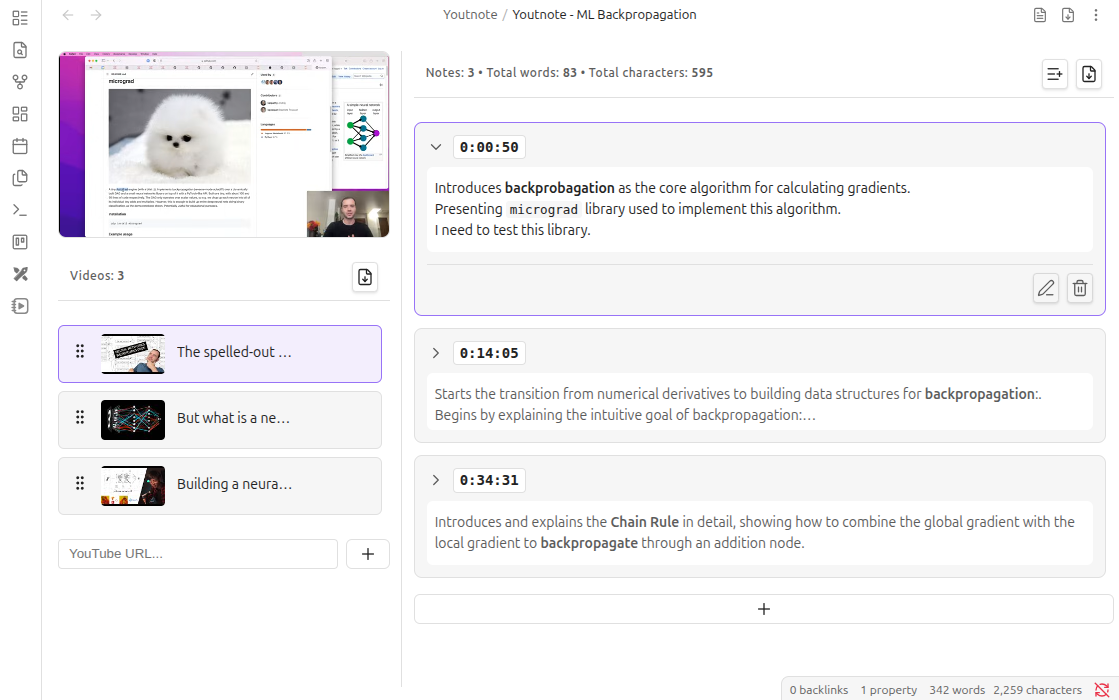Open the three-dot more options menu
The width and height of the screenshot is (1119, 700).
1097,15
